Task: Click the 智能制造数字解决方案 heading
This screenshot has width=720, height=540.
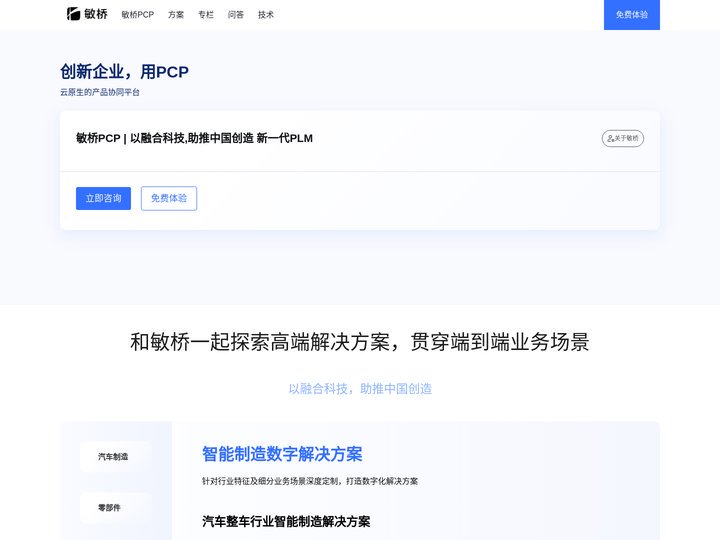Action: click(282, 454)
